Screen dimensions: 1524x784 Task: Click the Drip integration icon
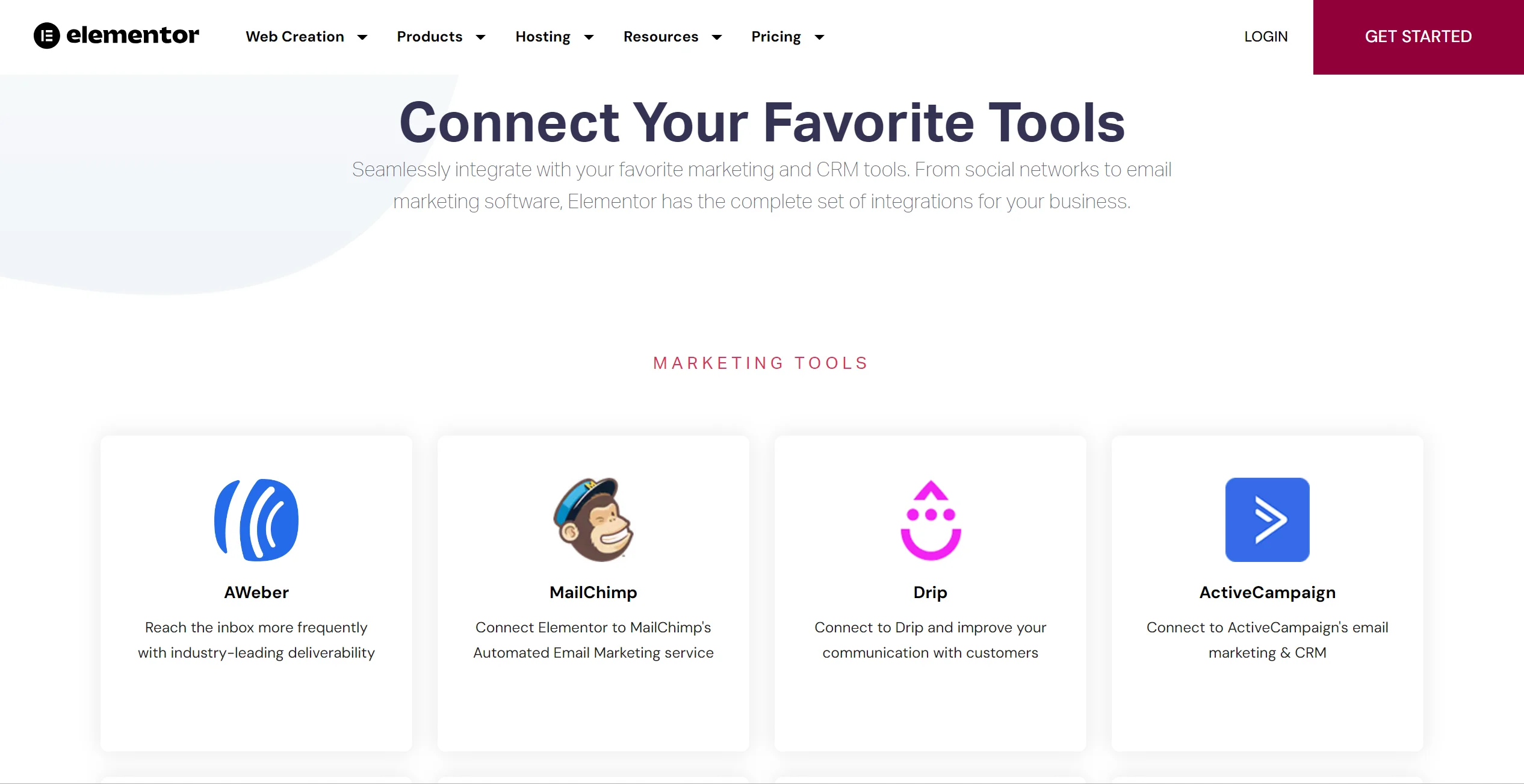(930, 520)
